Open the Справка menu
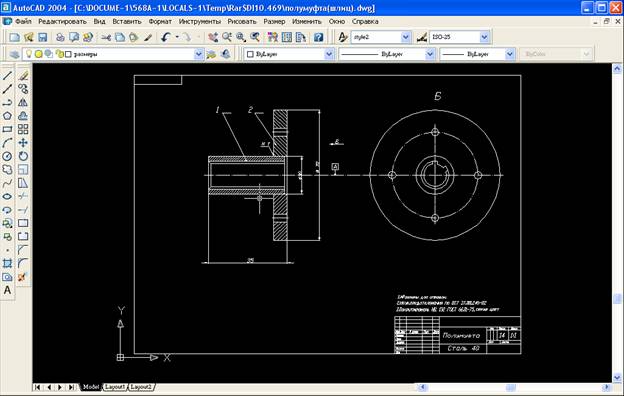624x396 pixels. tap(365, 21)
